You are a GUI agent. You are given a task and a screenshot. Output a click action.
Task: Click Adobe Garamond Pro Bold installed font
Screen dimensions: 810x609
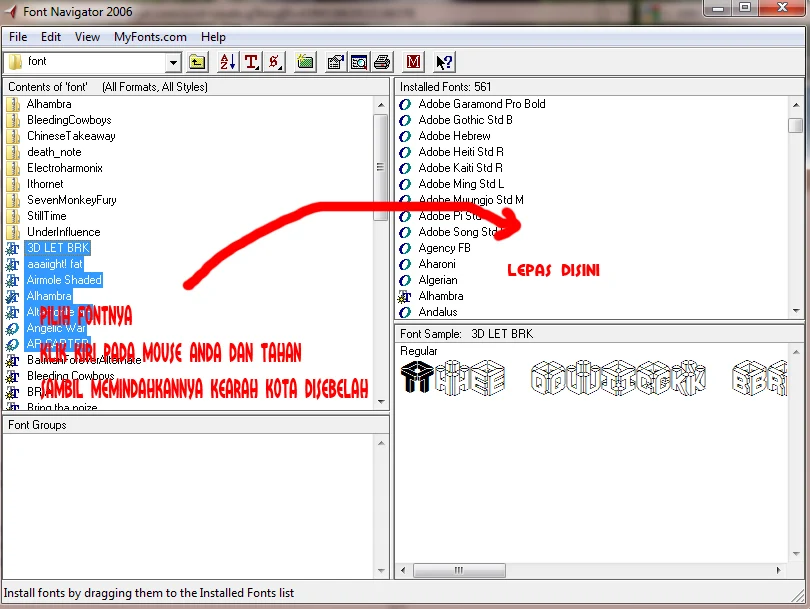click(481, 104)
